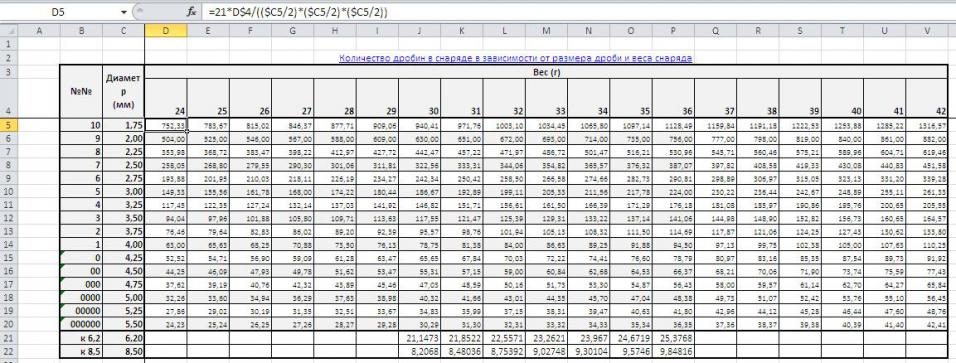Select cell P22 with value 9,84816
The height and width of the screenshot is (363, 956).
674,351
